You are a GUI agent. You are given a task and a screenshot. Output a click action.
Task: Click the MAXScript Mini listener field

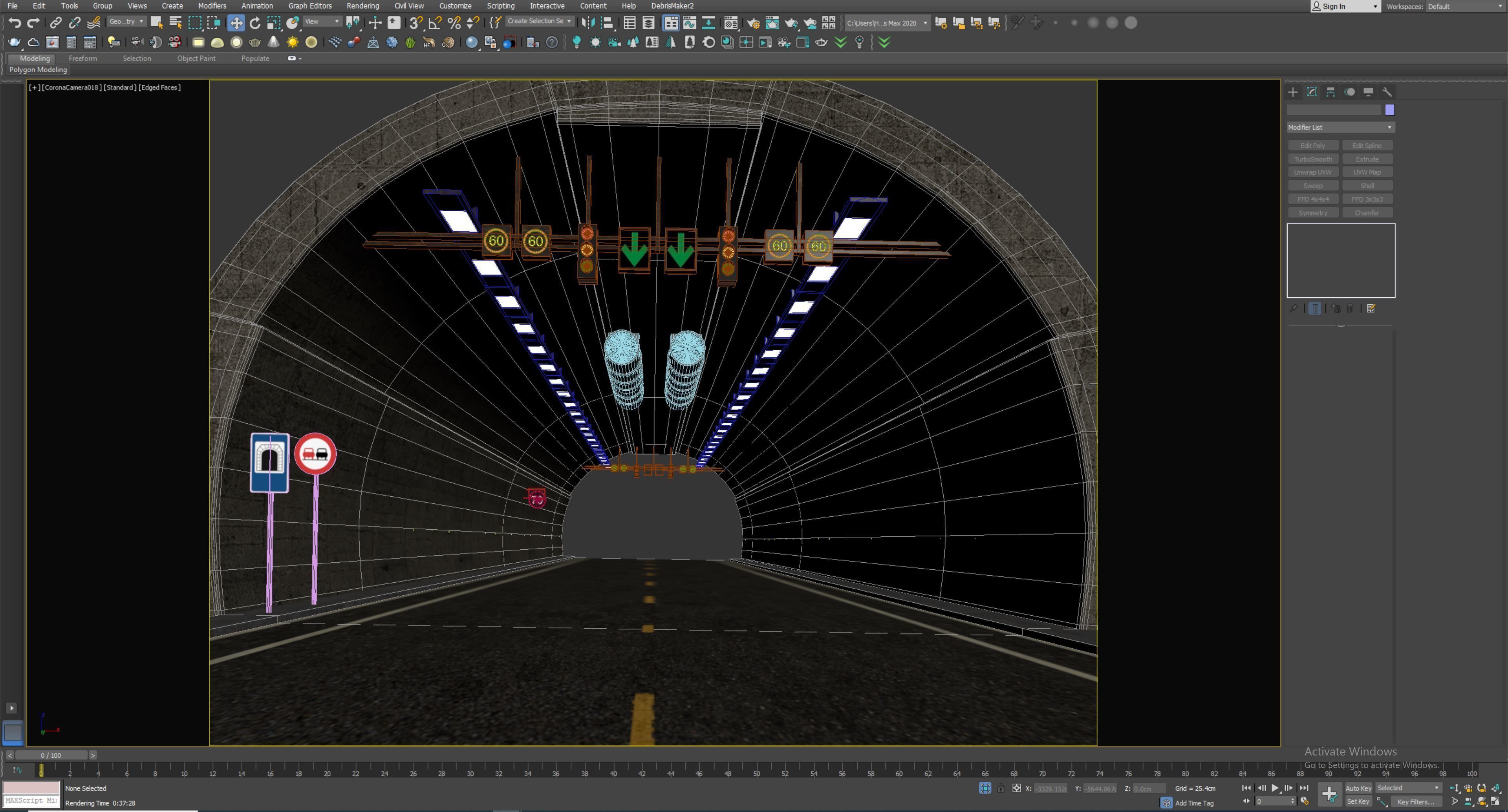(31, 801)
